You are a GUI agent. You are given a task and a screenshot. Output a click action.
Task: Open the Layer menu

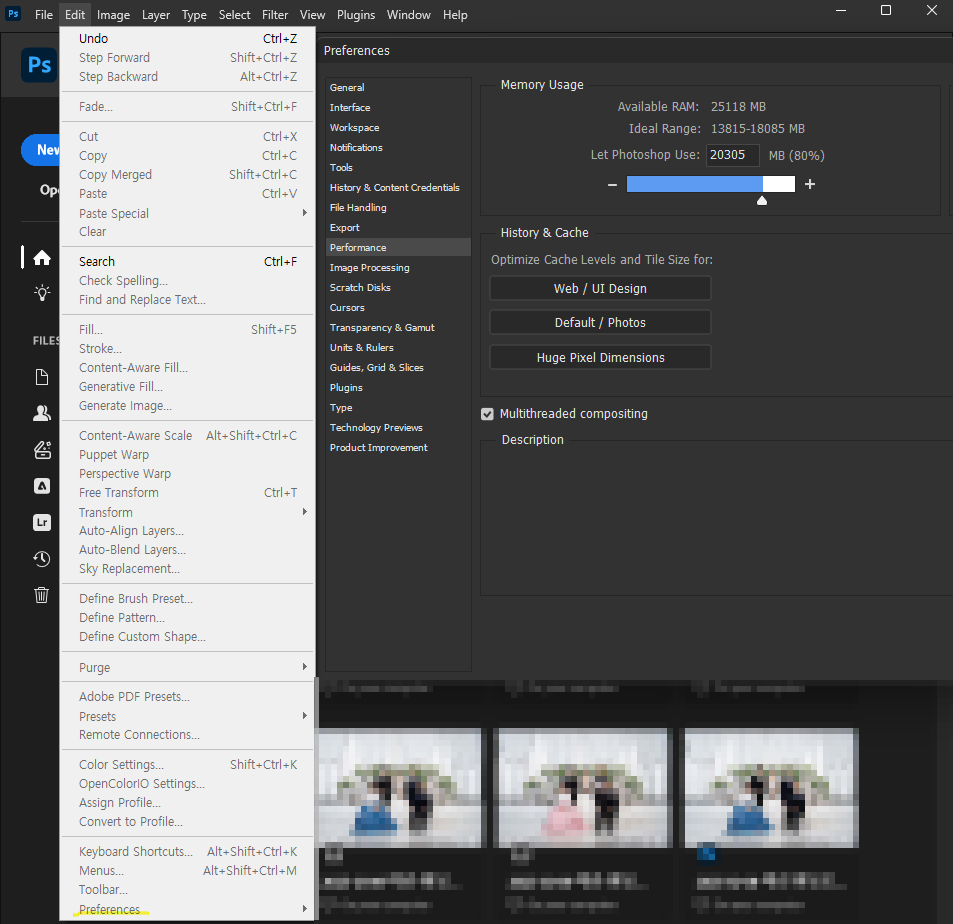(x=156, y=15)
